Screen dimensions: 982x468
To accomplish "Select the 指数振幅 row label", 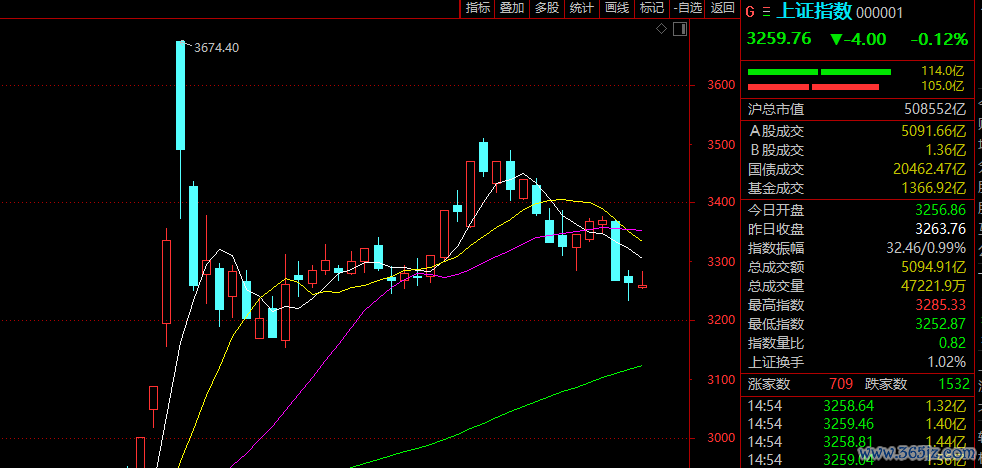I will coord(776,247).
